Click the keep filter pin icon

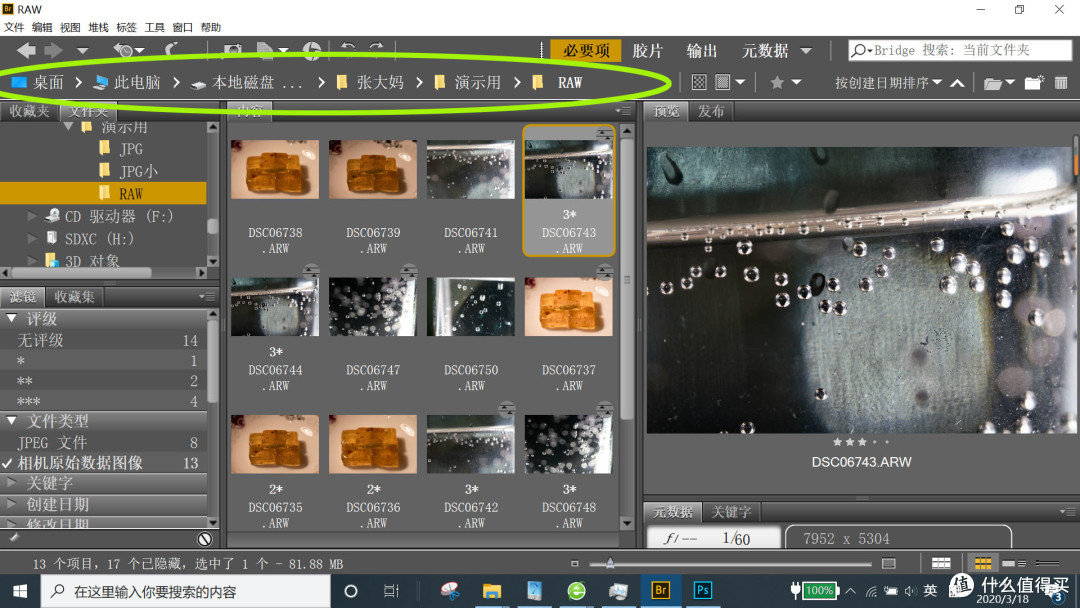[14, 537]
